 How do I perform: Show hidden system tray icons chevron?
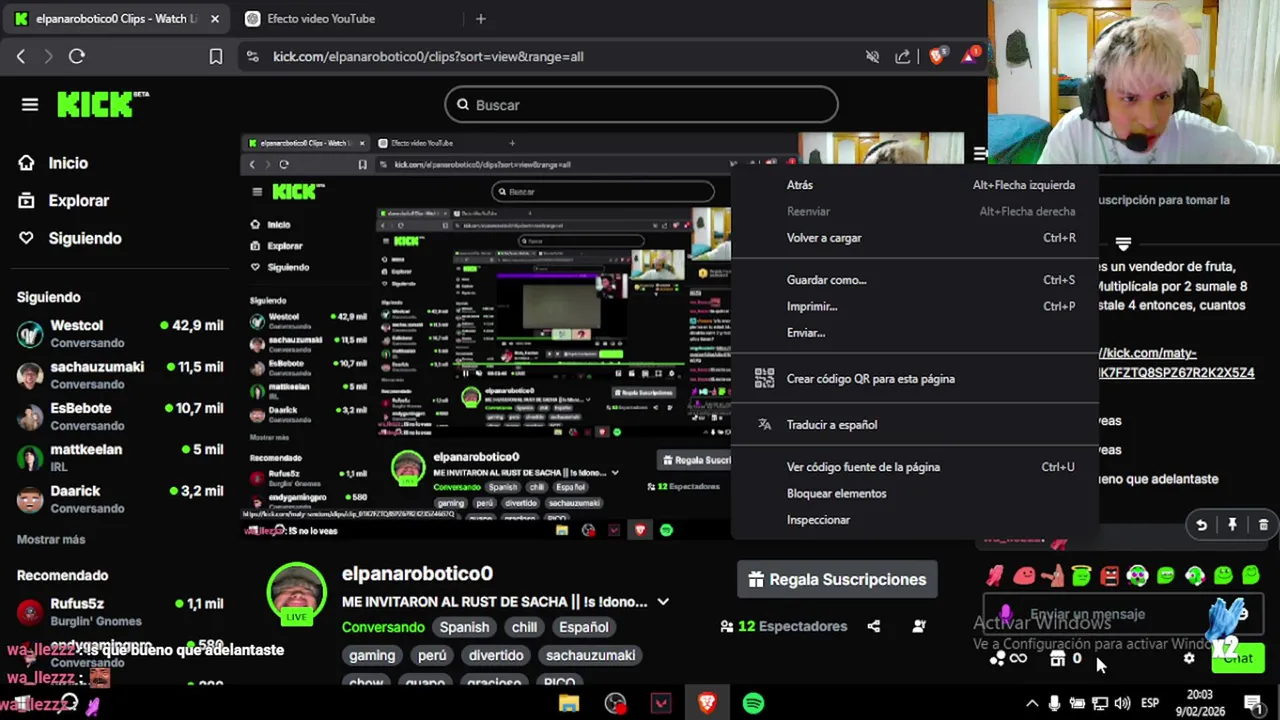[x=1031, y=704]
